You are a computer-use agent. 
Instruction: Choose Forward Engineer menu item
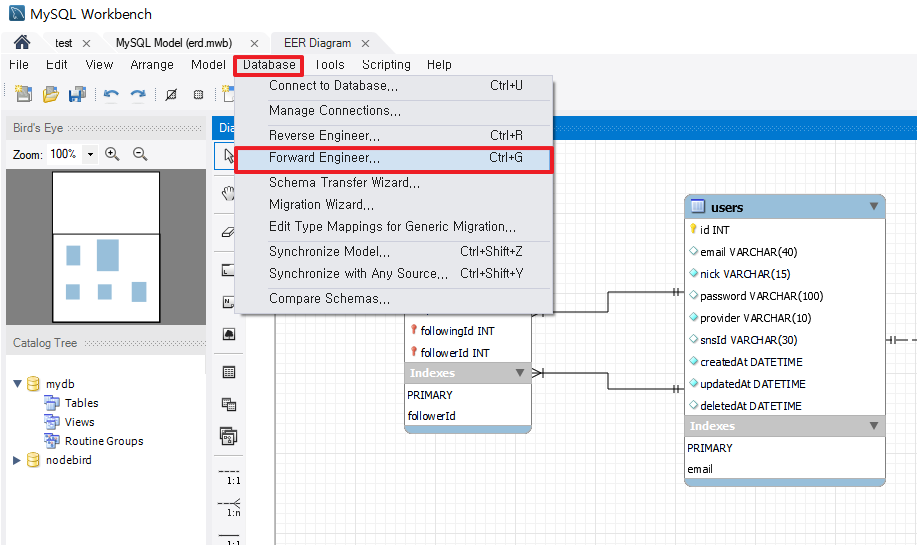tap(393, 158)
